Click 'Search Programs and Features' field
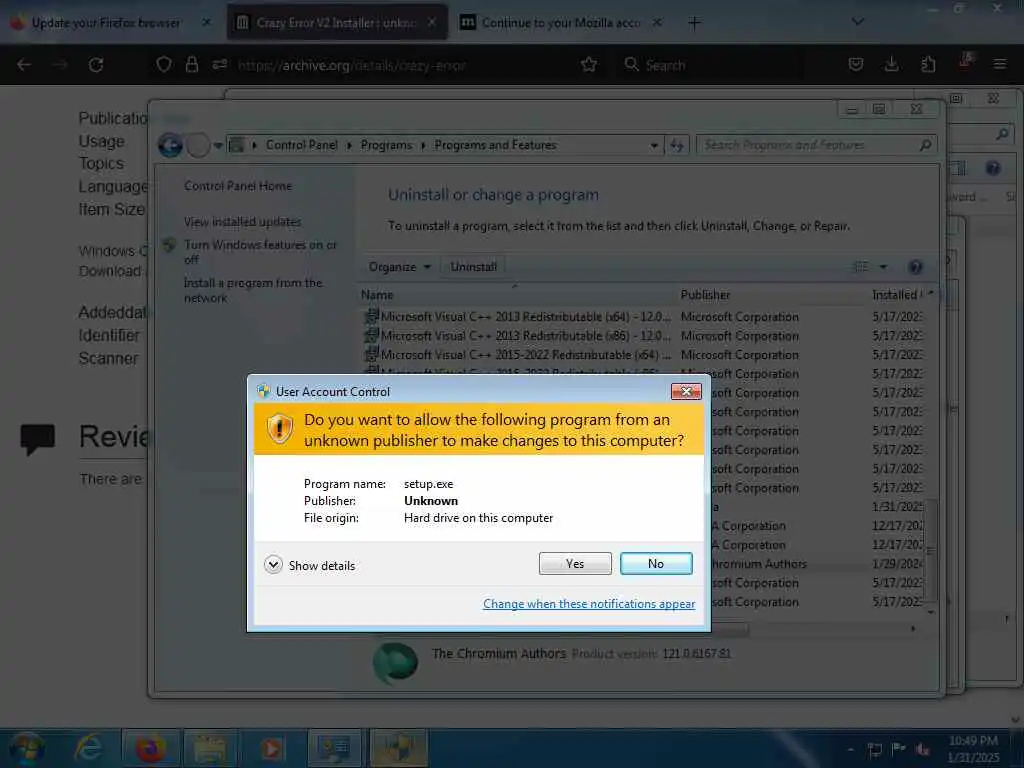1024x768 pixels. point(816,145)
